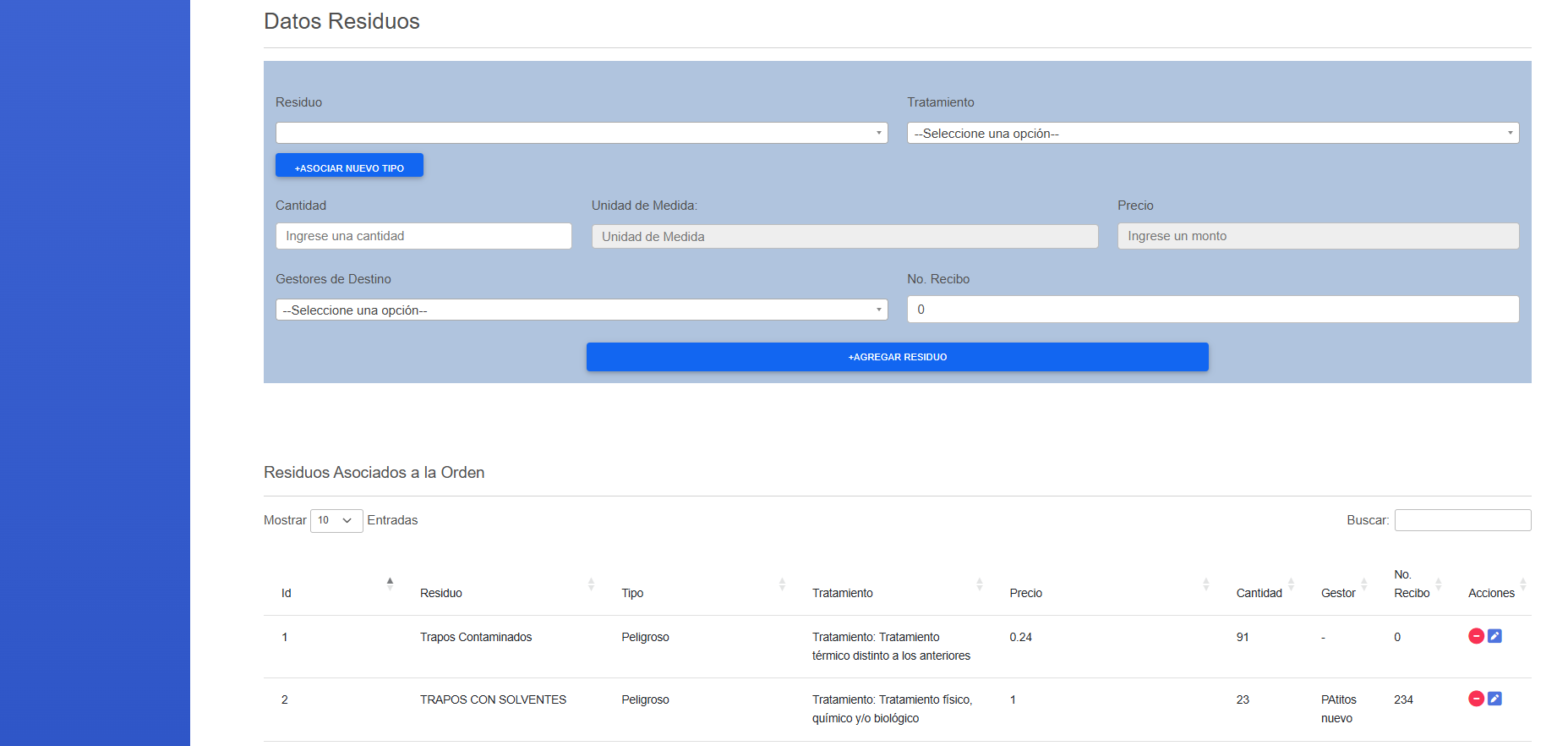Open the Residuo dropdown

(582, 133)
